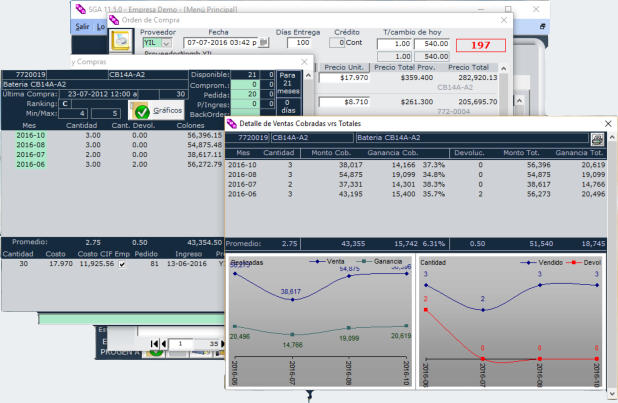Click the Detalle de Ventas window title icon
Viewport: 618px width, 403px height.
point(232,121)
